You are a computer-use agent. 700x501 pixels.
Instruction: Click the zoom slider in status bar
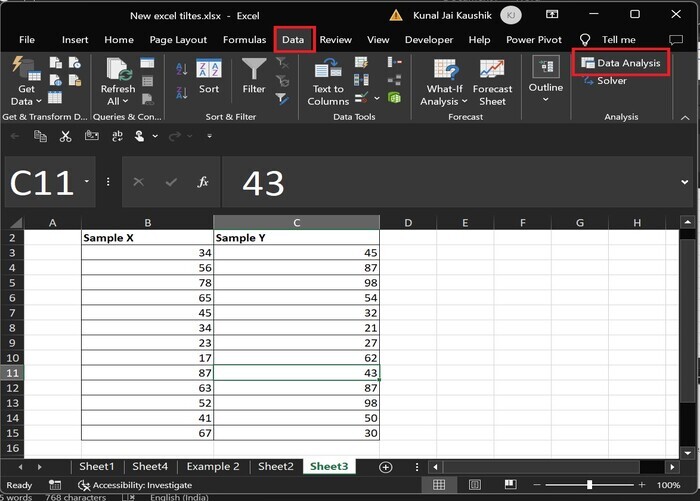[x=589, y=485]
